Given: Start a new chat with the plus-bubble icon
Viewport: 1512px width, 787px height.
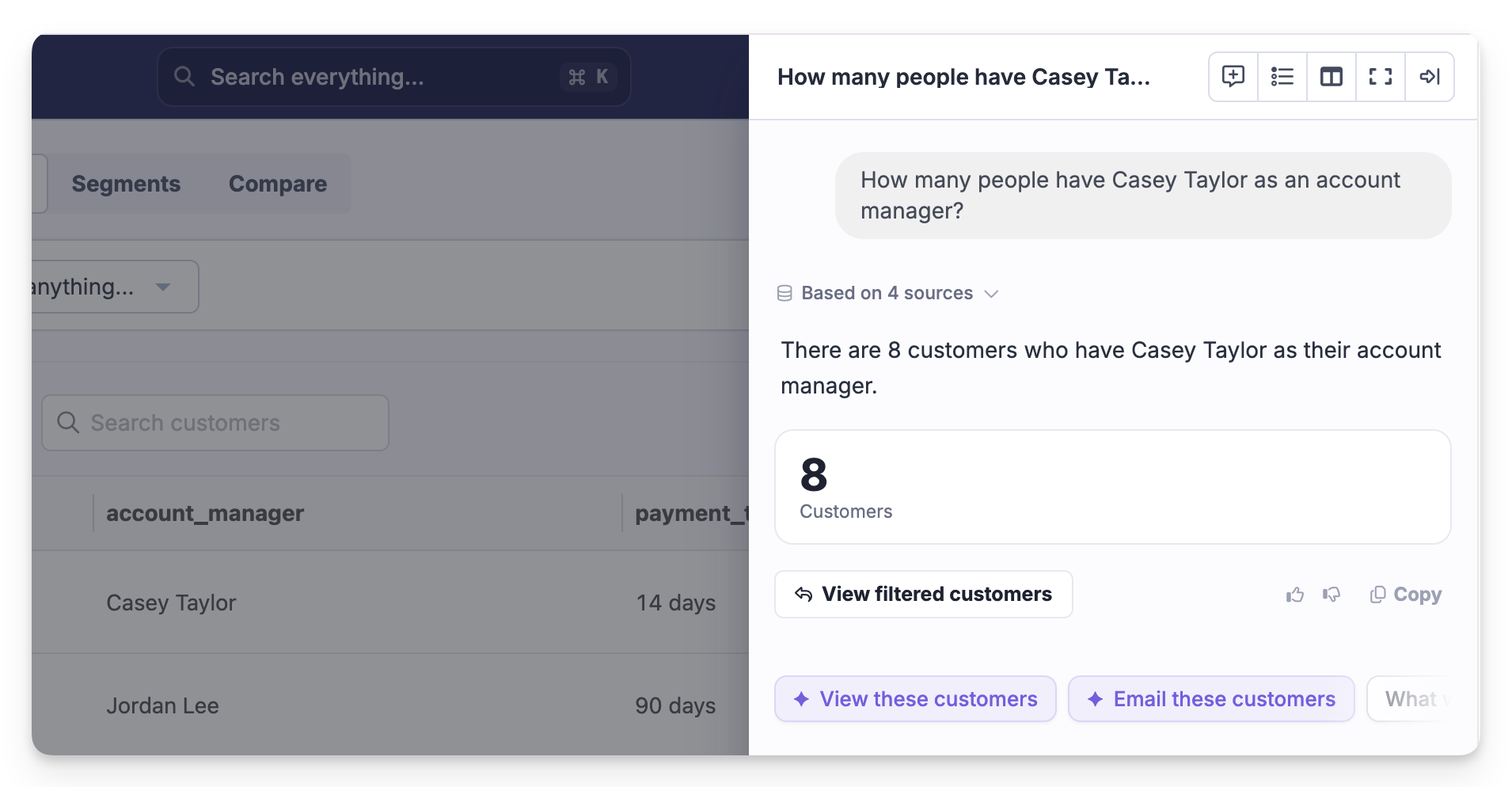Looking at the screenshot, I should point(1233,77).
